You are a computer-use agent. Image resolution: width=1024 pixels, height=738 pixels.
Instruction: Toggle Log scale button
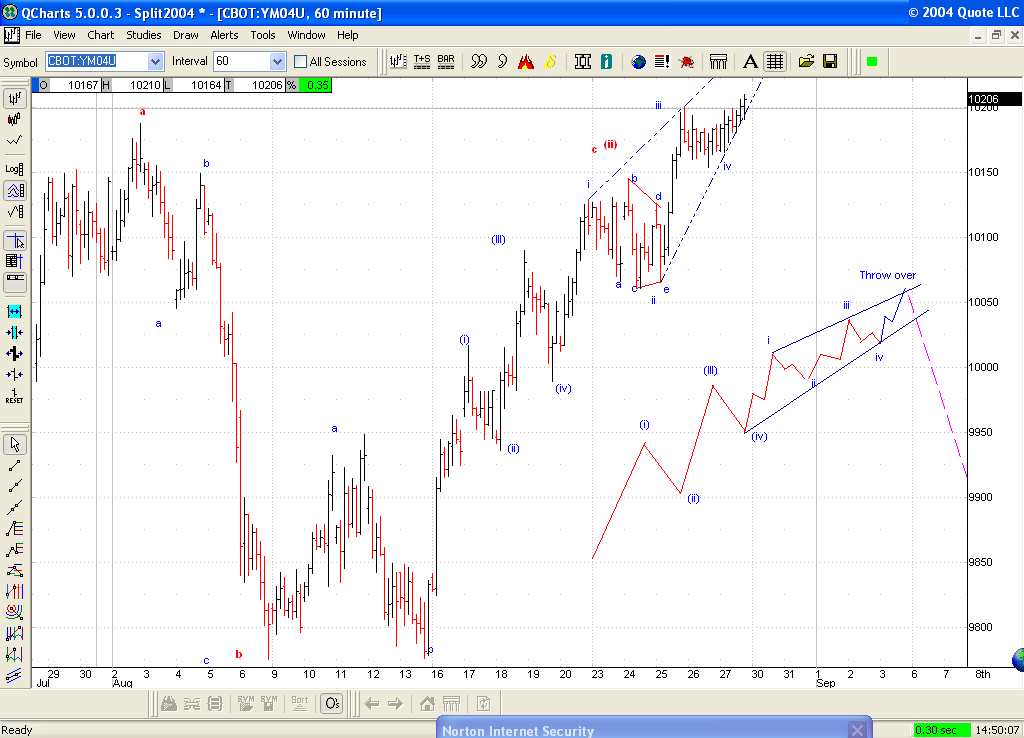click(x=14, y=169)
